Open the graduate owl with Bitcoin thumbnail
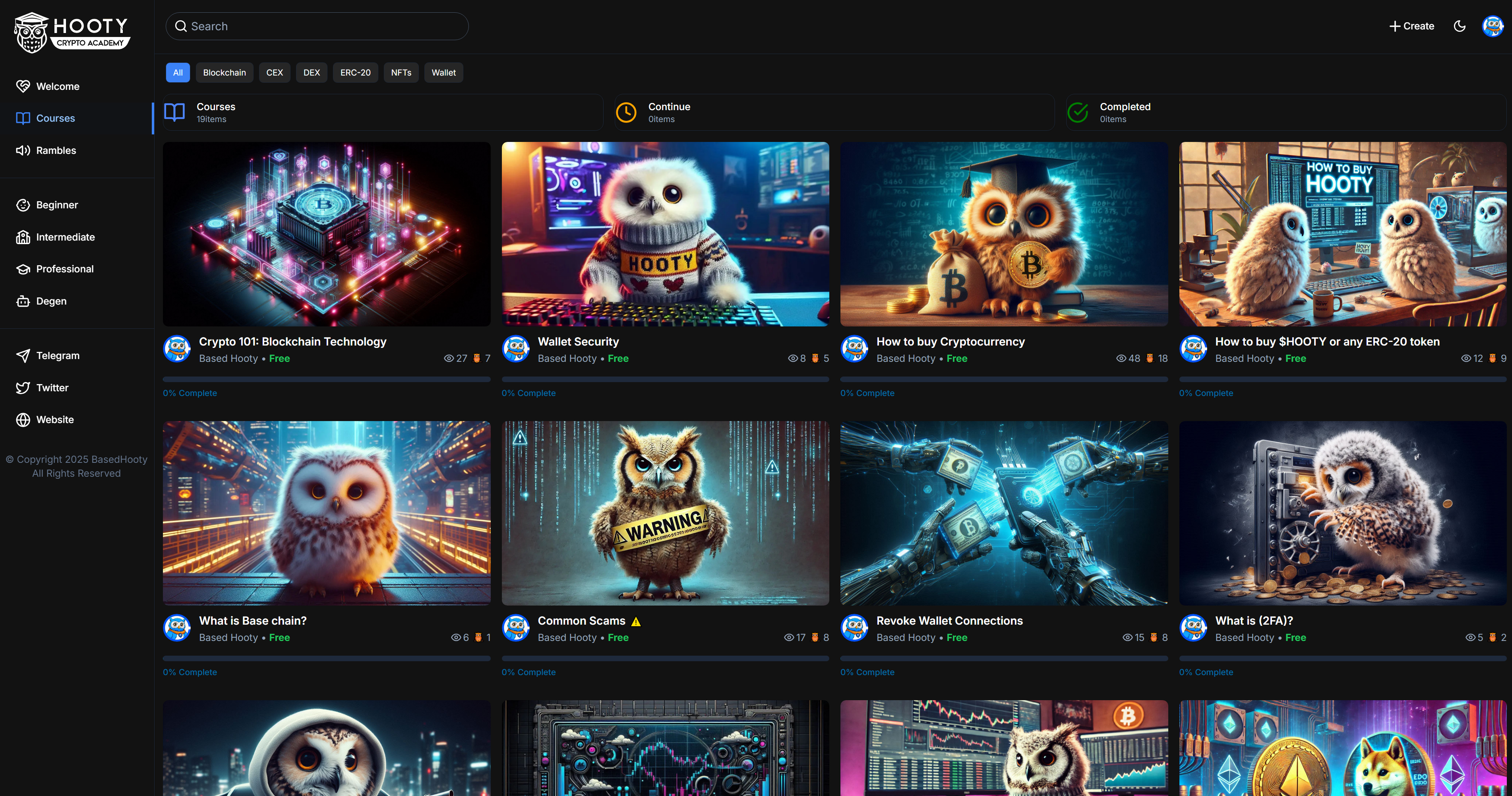This screenshot has width=1512, height=796. [1004, 234]
